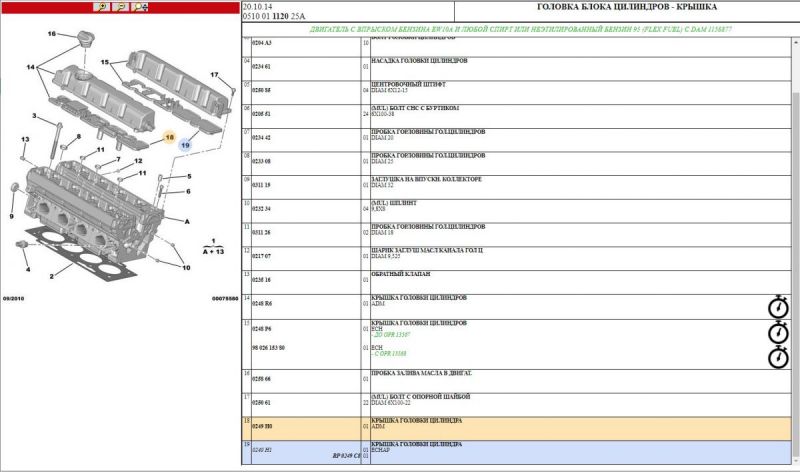Click callout 16 oil filler cap label

tap(52, 34)
